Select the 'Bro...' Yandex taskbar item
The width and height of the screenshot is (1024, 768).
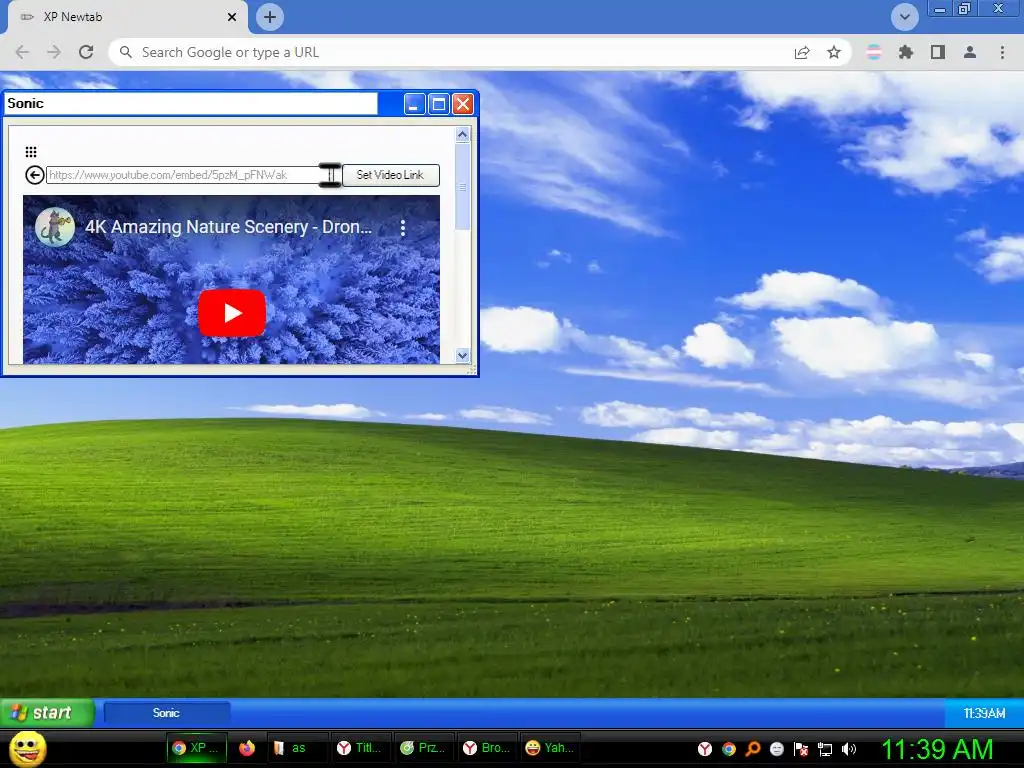(487, 748)
